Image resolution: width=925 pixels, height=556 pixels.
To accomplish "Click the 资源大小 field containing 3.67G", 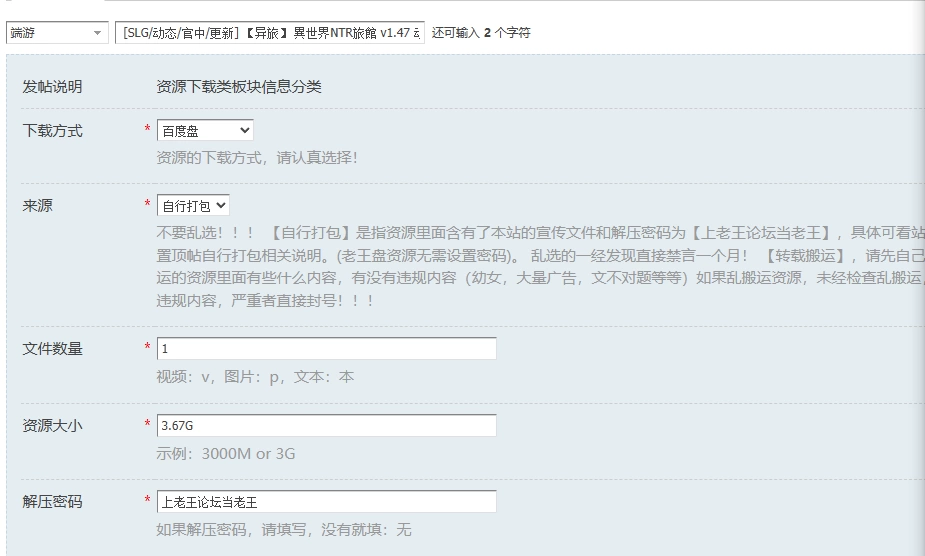I will [x=327, y=426].
